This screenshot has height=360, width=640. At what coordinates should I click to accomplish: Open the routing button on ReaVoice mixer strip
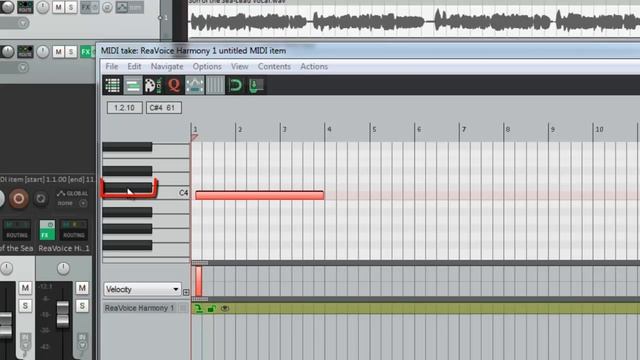(x=74, y=230)
